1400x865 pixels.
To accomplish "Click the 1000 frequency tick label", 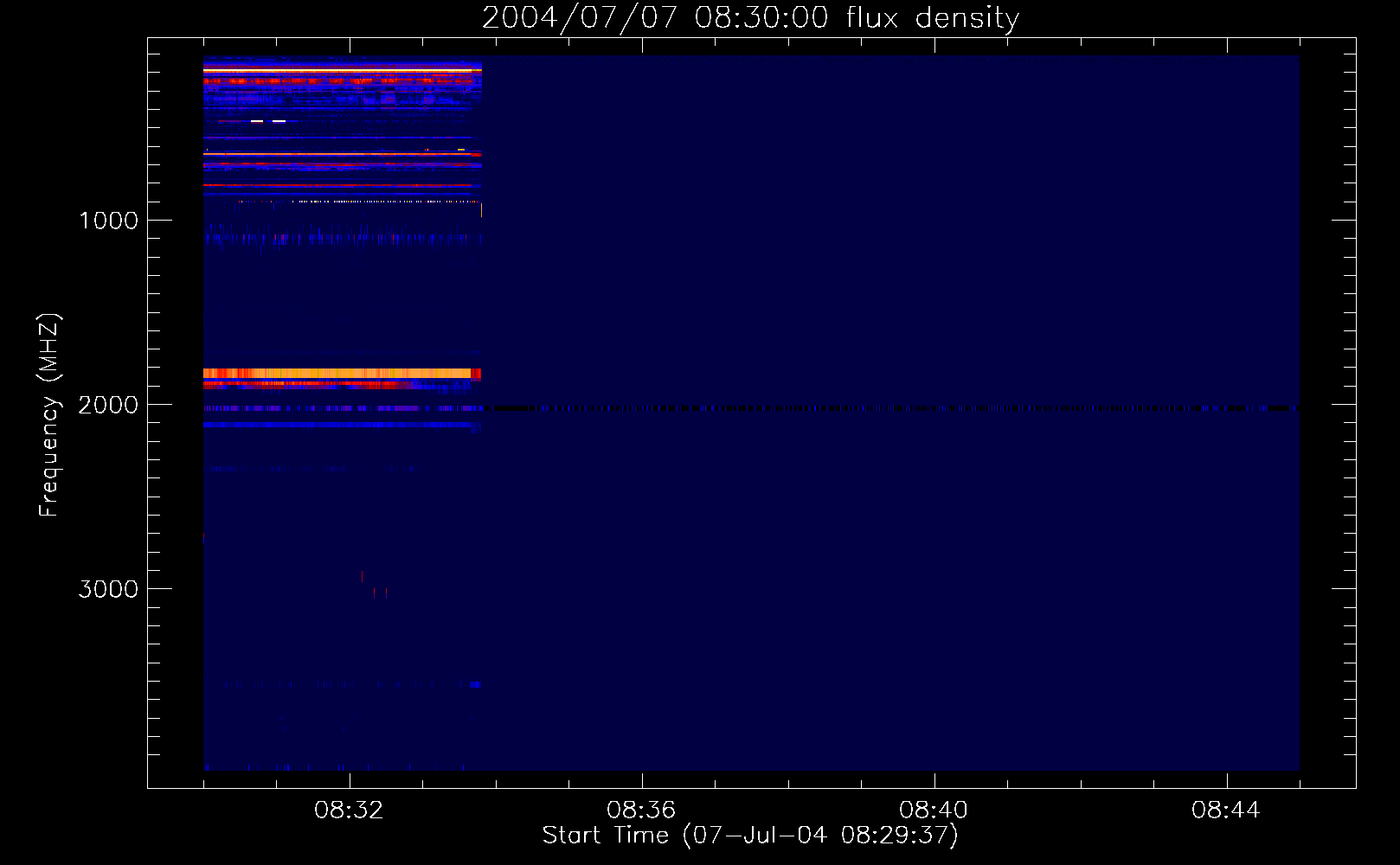I will tap(108, 221).
